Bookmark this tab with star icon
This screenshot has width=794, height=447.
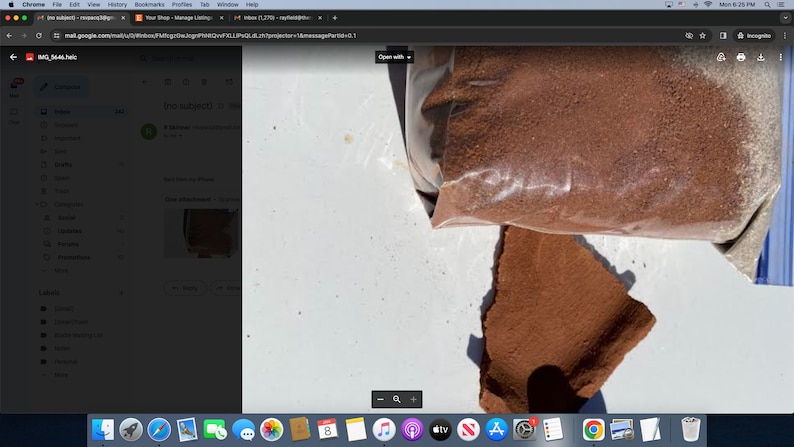(x=702, y=35)
